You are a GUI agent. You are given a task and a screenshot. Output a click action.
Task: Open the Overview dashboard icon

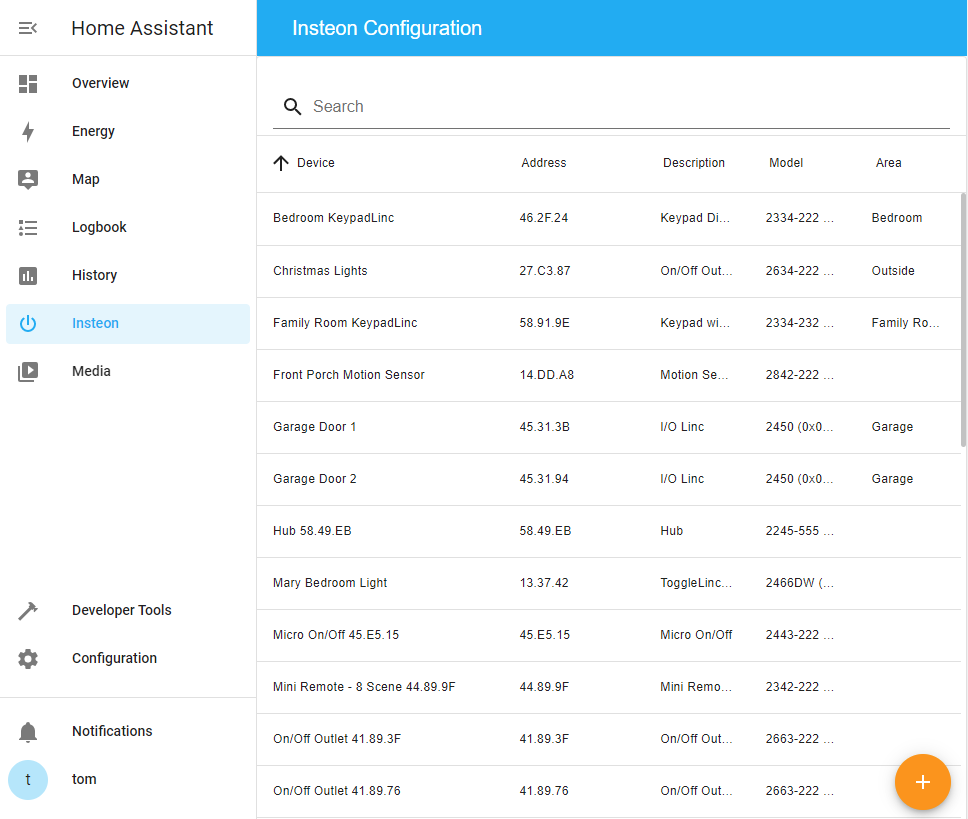pyautogui.click(x=28, y=83)
